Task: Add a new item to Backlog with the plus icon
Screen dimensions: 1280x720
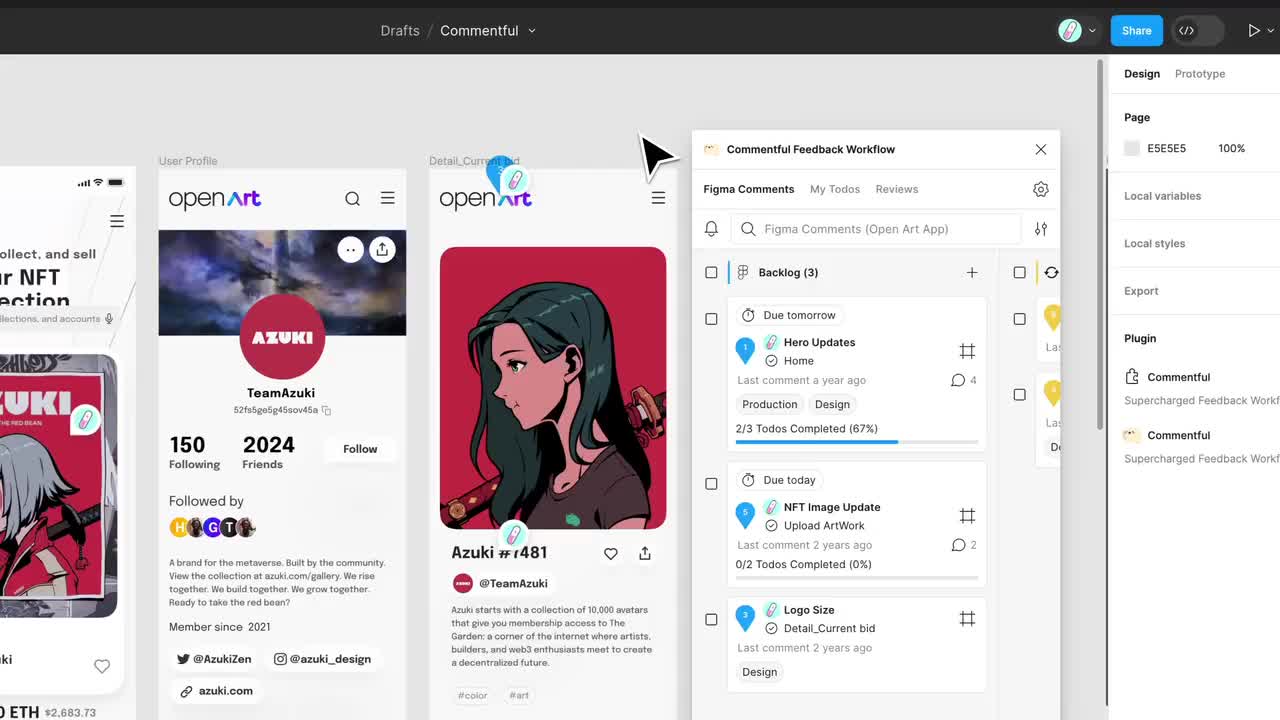Action: [x=971, y=272]
